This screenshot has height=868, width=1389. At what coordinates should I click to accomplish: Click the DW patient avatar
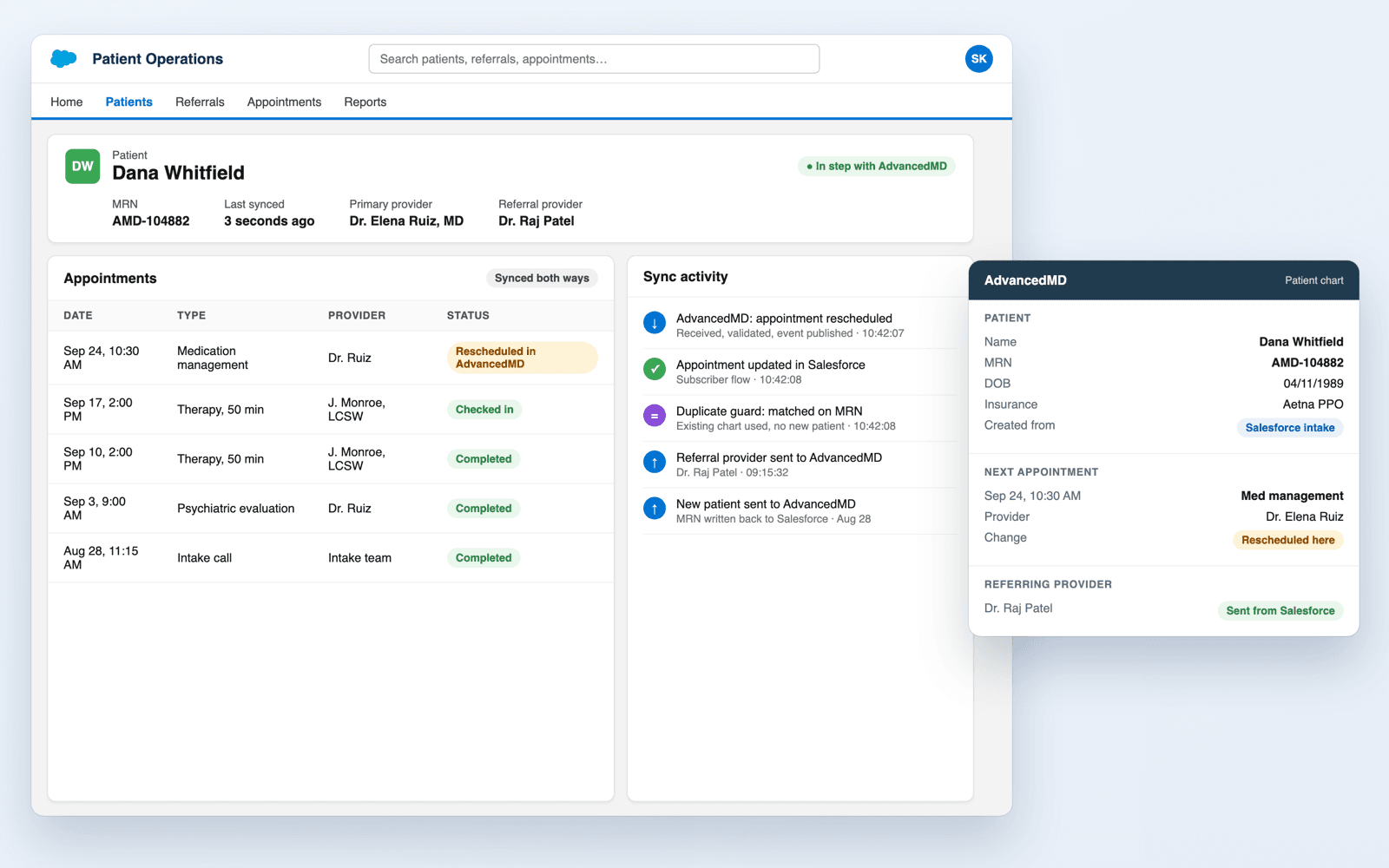(x=82, y=167)
